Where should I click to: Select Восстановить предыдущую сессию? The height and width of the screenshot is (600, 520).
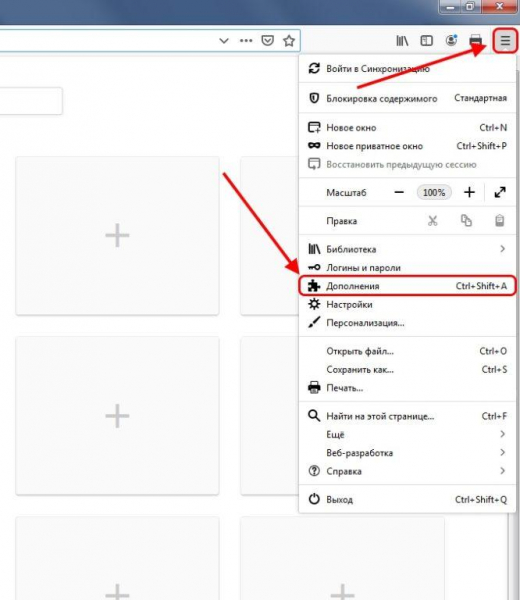click(x=408, y=165)
